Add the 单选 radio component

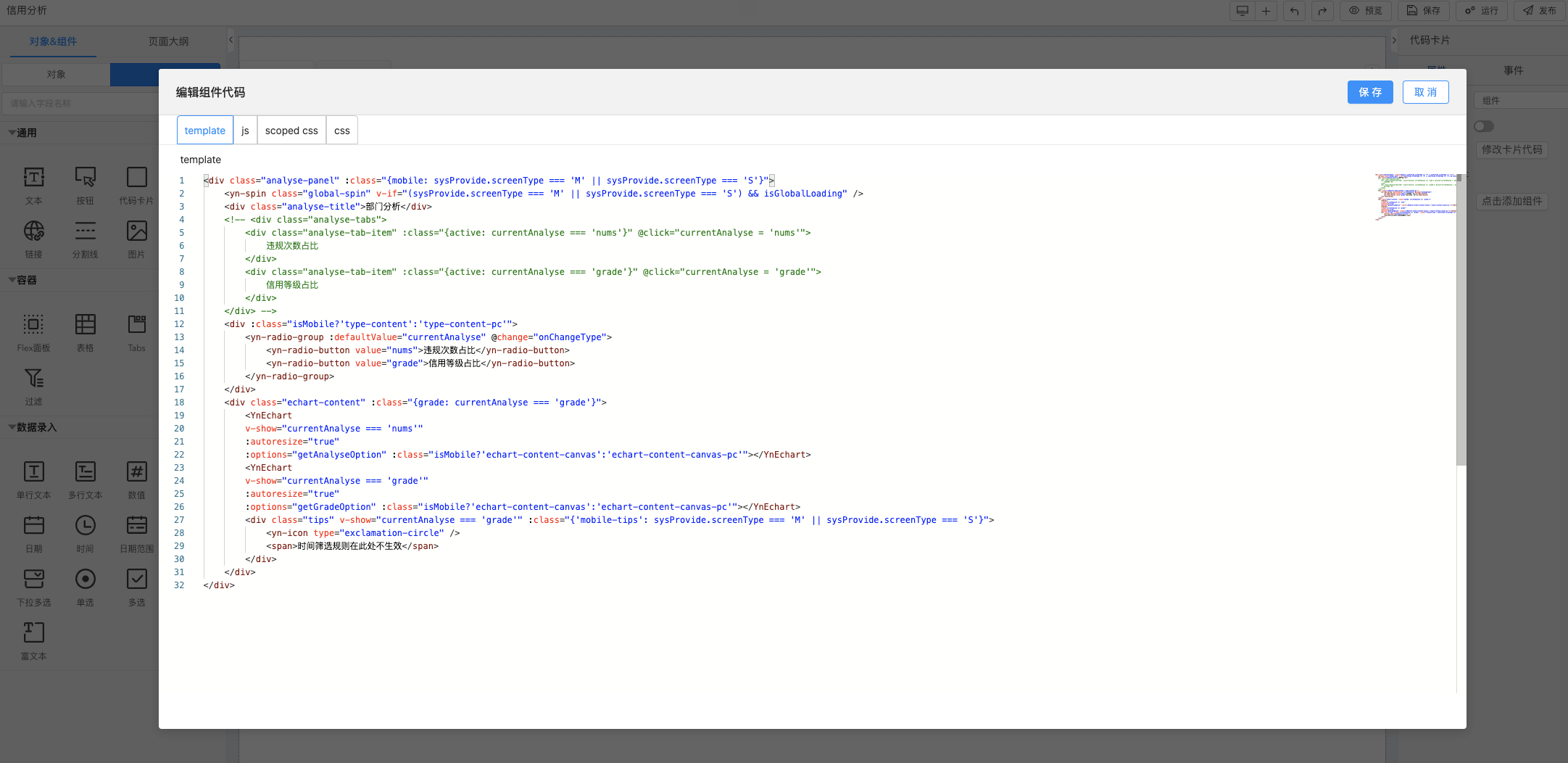85,587
